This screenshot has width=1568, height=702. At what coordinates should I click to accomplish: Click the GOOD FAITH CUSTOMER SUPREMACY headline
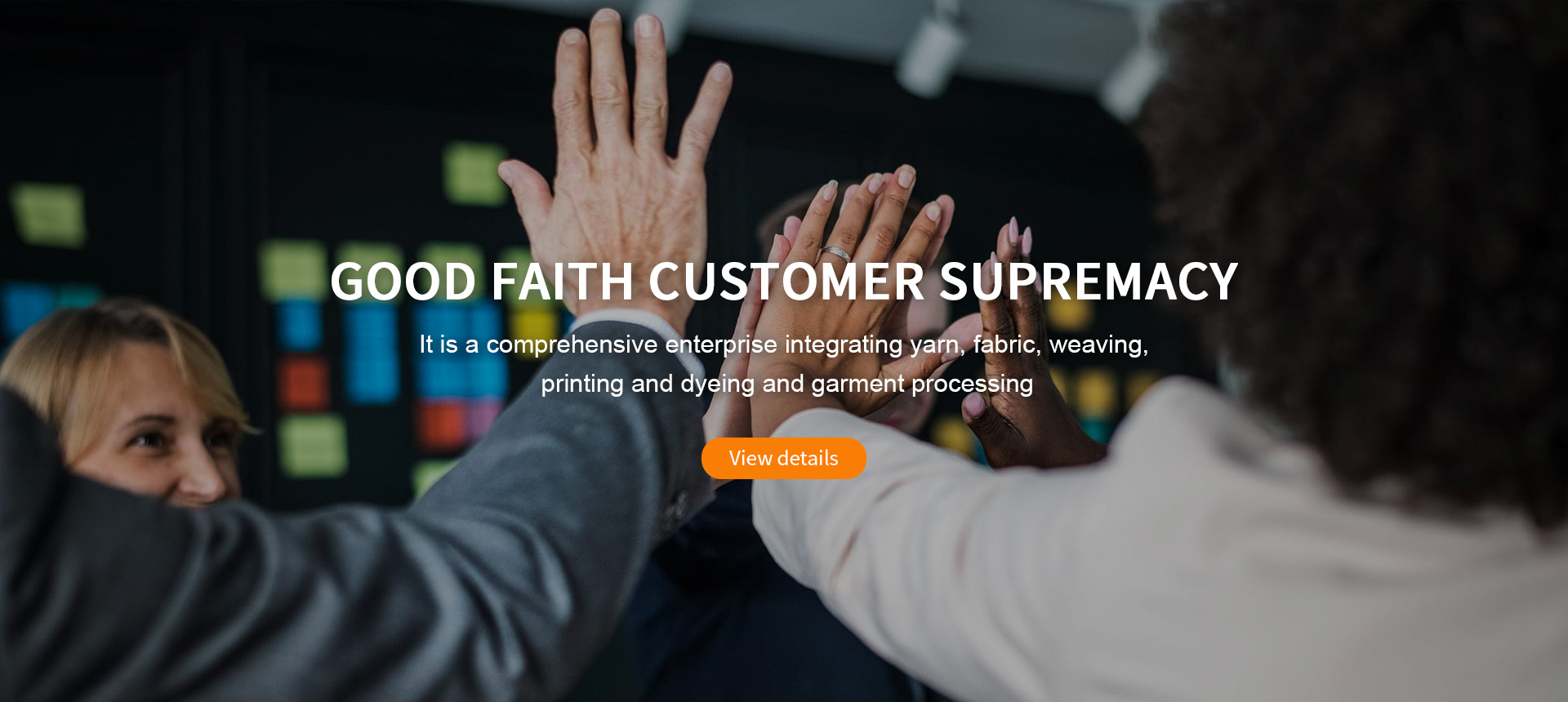(x=784, y=282)
